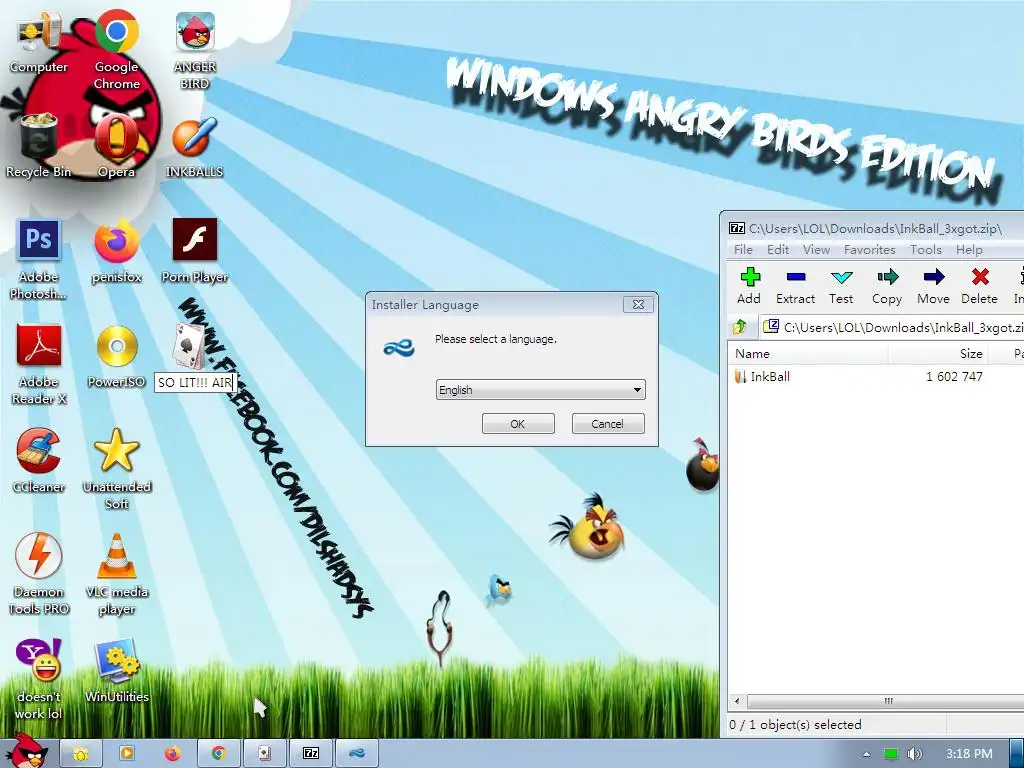Click the 3:18 PM clock
This screenshot has width=1024, height=768.
[969, 754]
